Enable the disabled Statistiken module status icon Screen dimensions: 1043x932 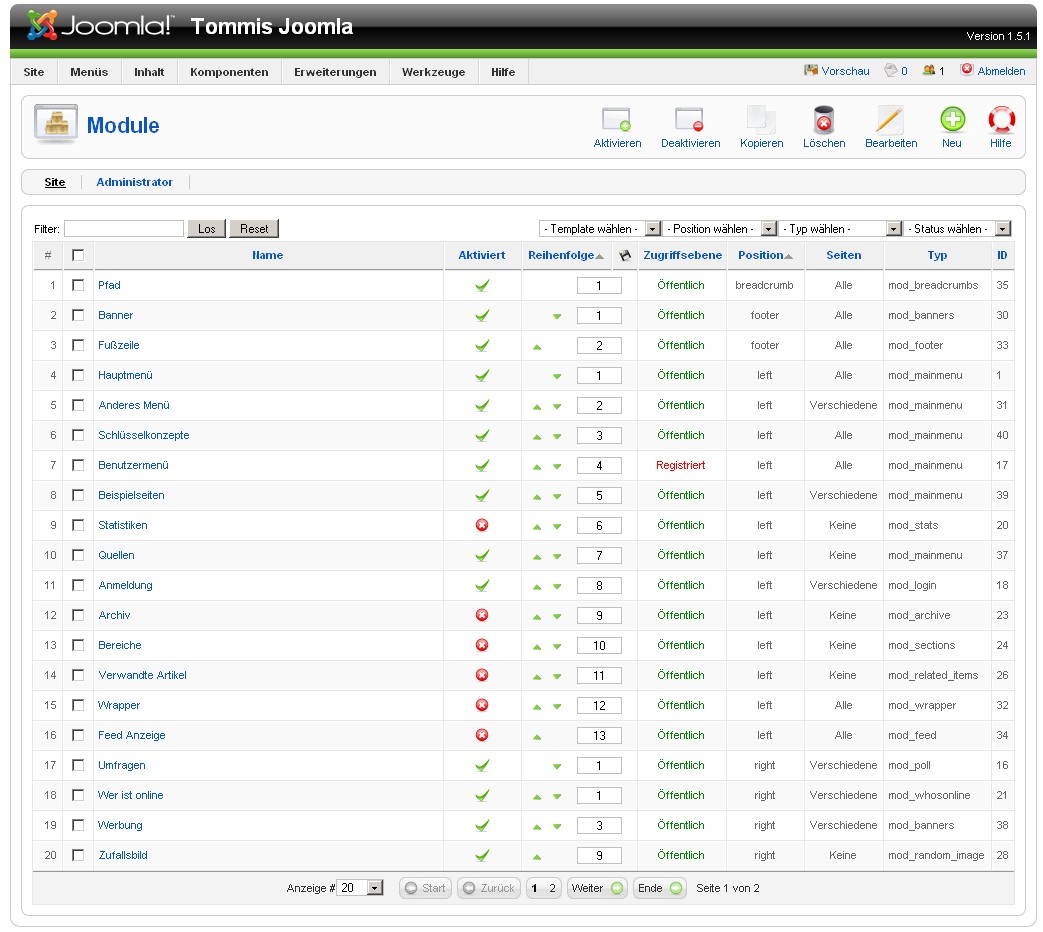click(482, 525)
